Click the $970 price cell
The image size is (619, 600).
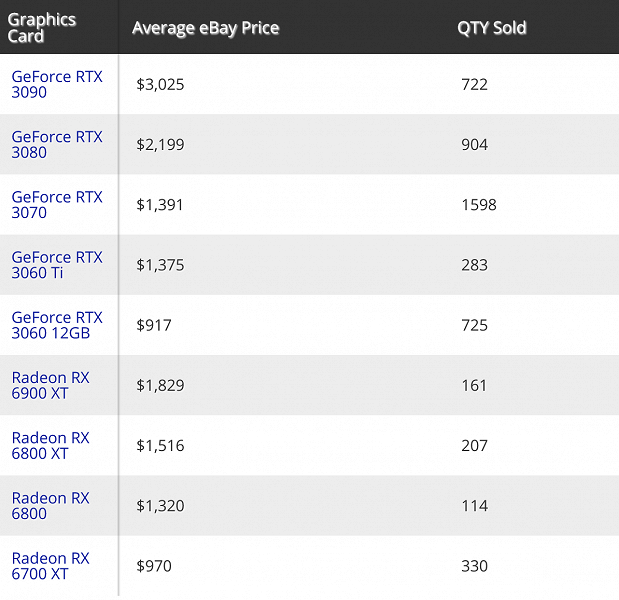click(x=154, y=566)
